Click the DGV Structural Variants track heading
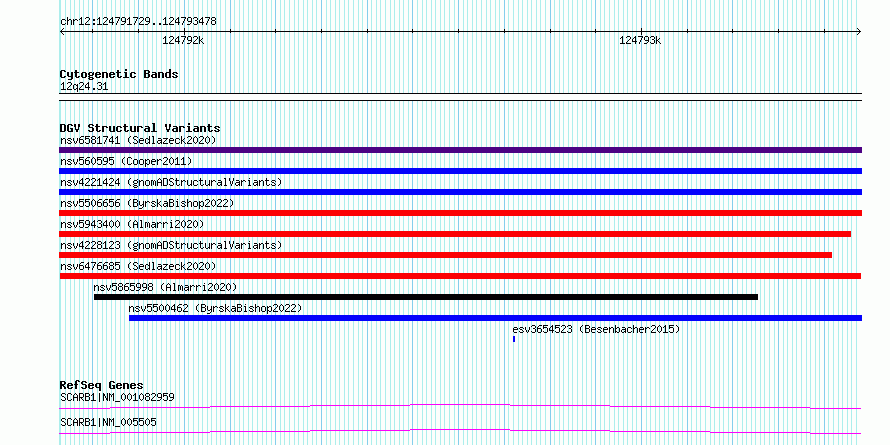890x445 pixels. click(x=140, y=128)
